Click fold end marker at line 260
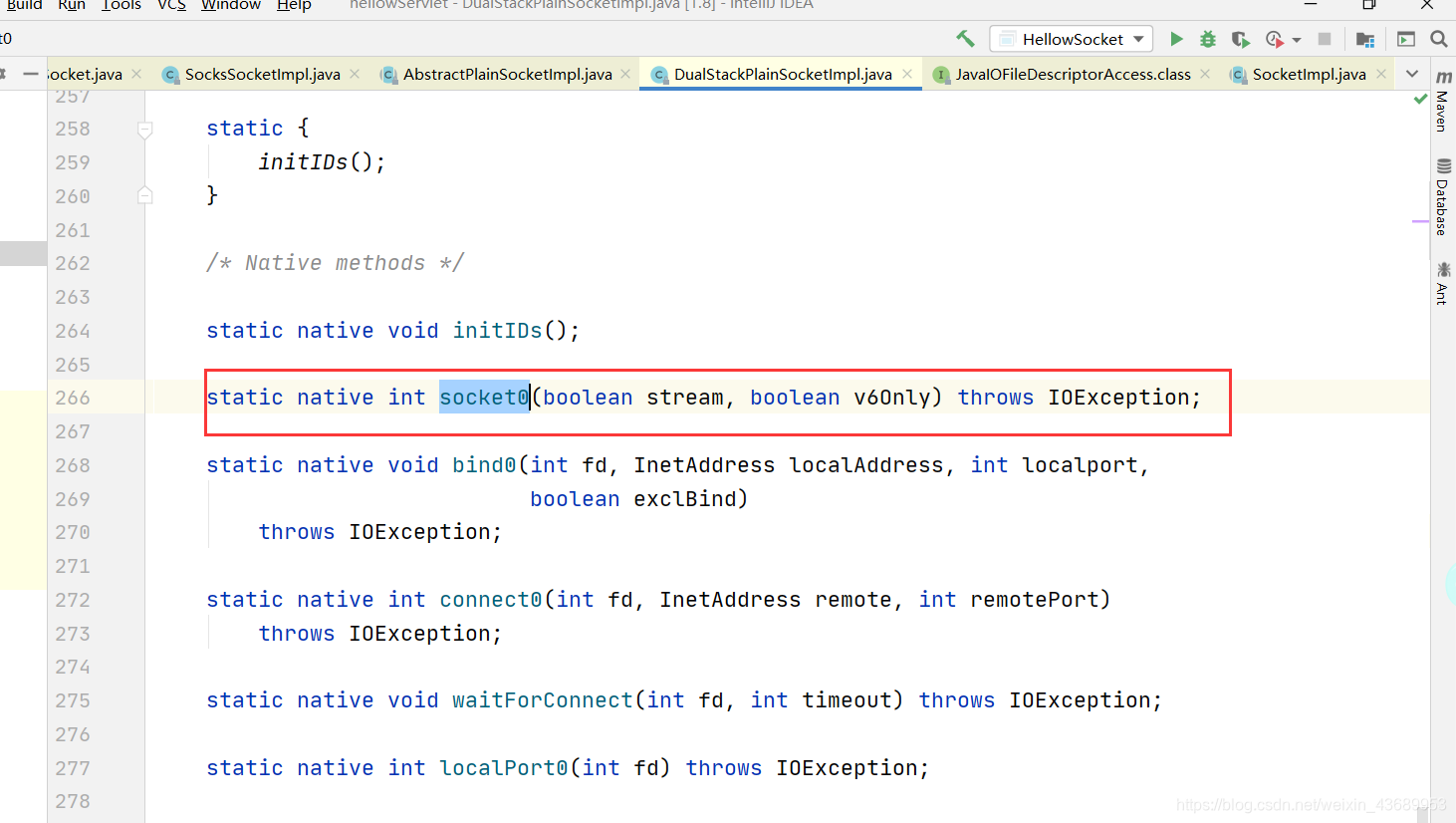 click(144, 195)
